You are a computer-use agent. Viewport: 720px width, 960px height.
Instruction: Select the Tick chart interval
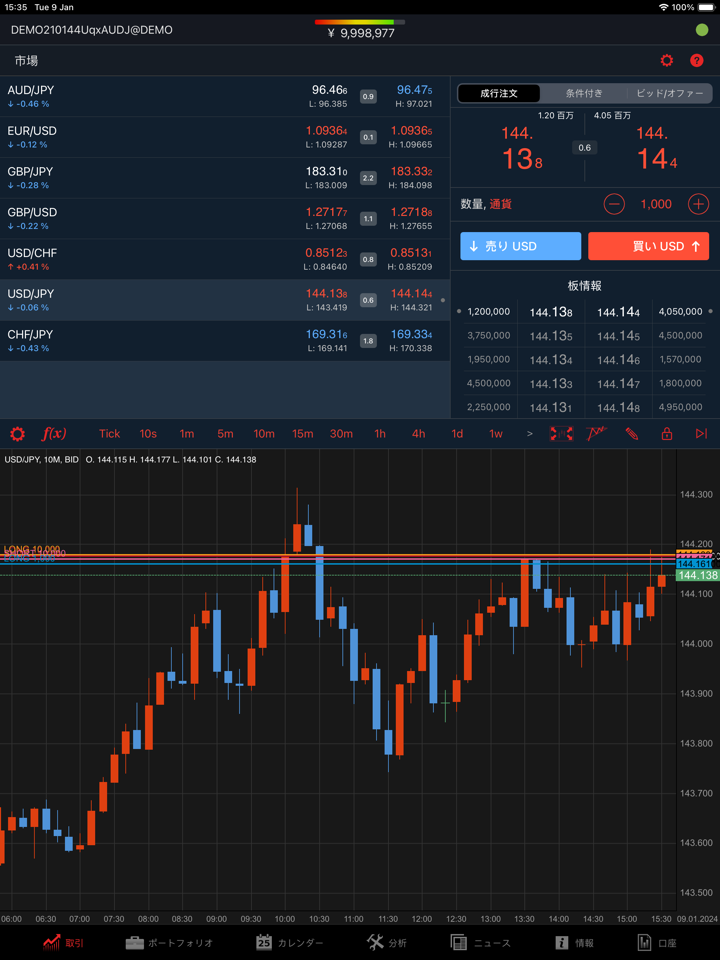110,434
